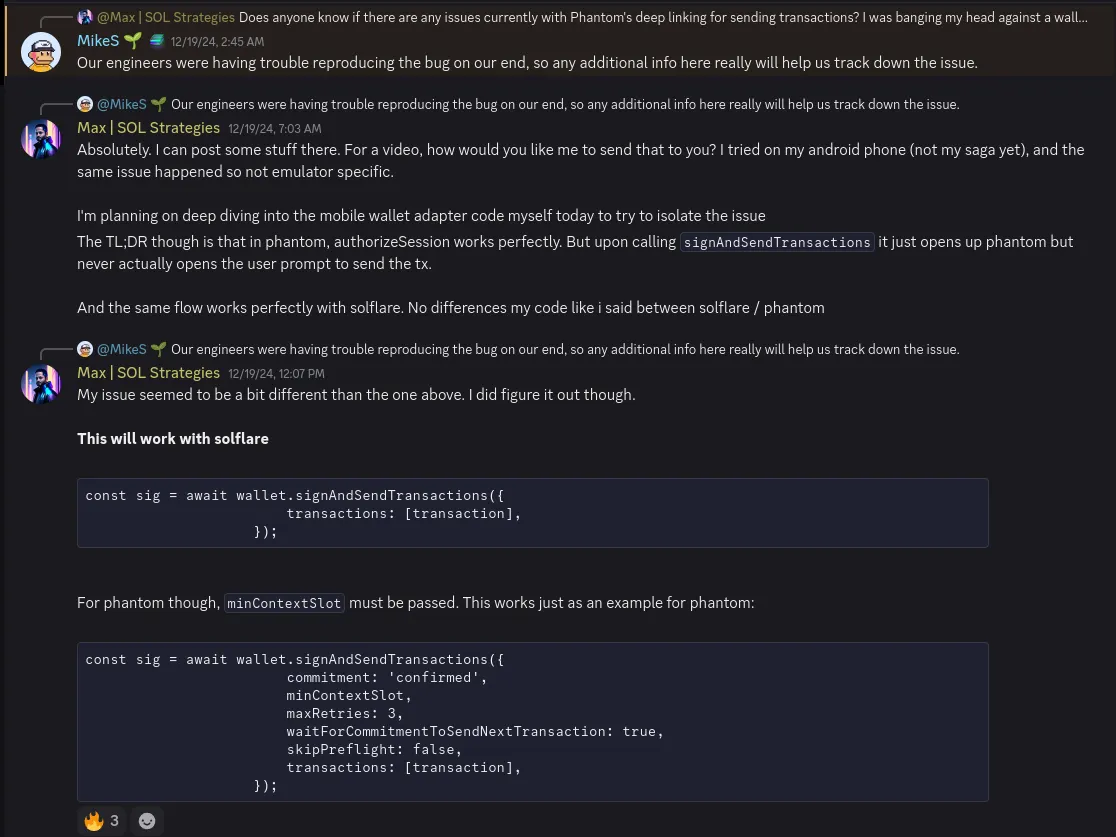Click the inline signAndSendTransactions code snippet

(777, 242)
